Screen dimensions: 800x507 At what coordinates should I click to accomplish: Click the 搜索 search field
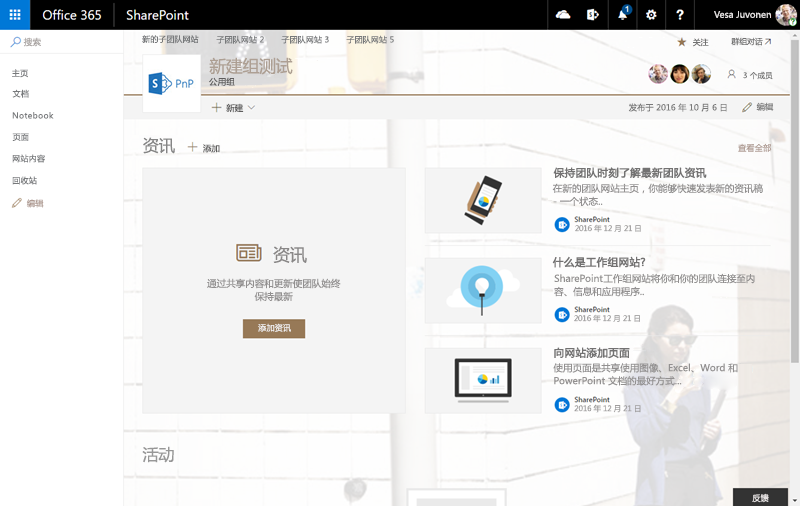tap(61, 42)
